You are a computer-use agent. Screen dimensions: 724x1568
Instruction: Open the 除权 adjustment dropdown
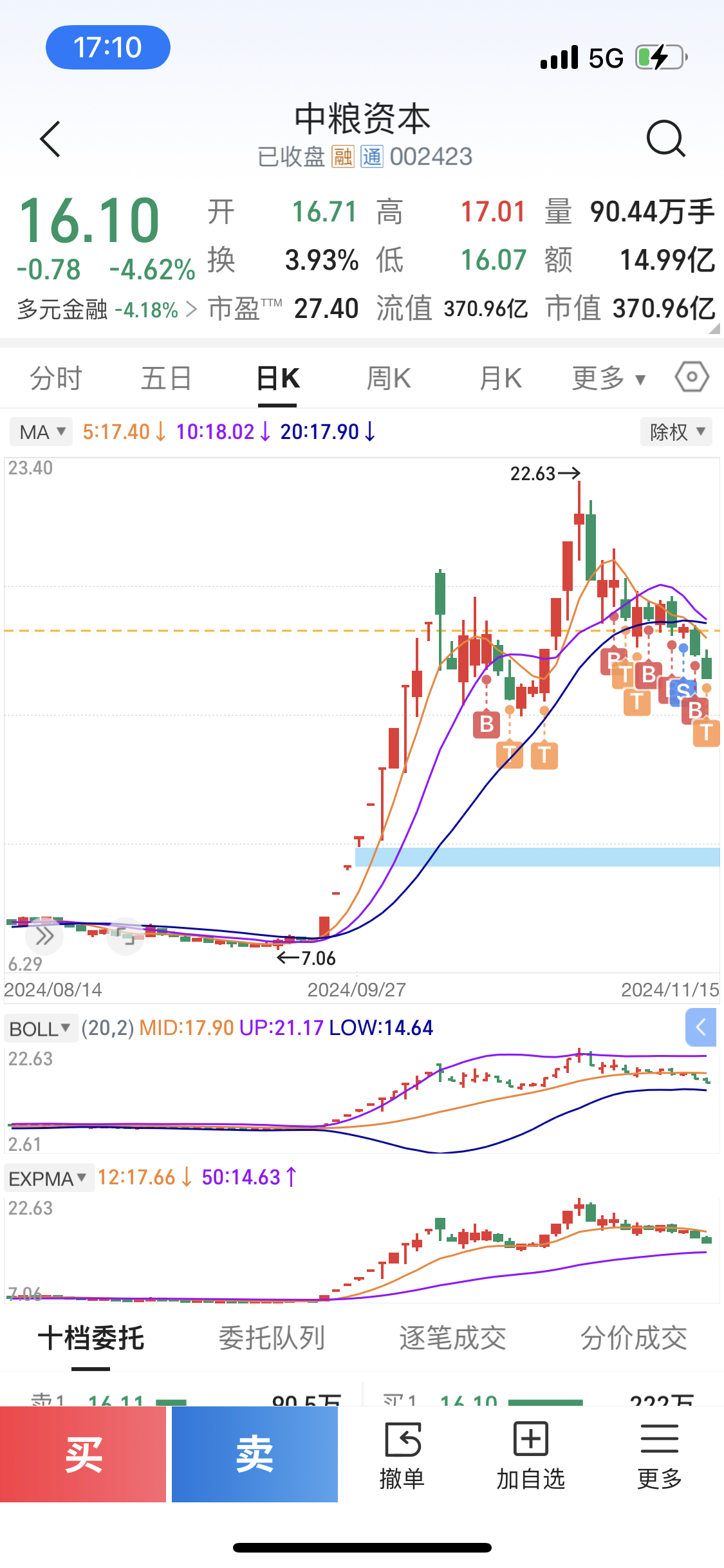tap(676, 432)
